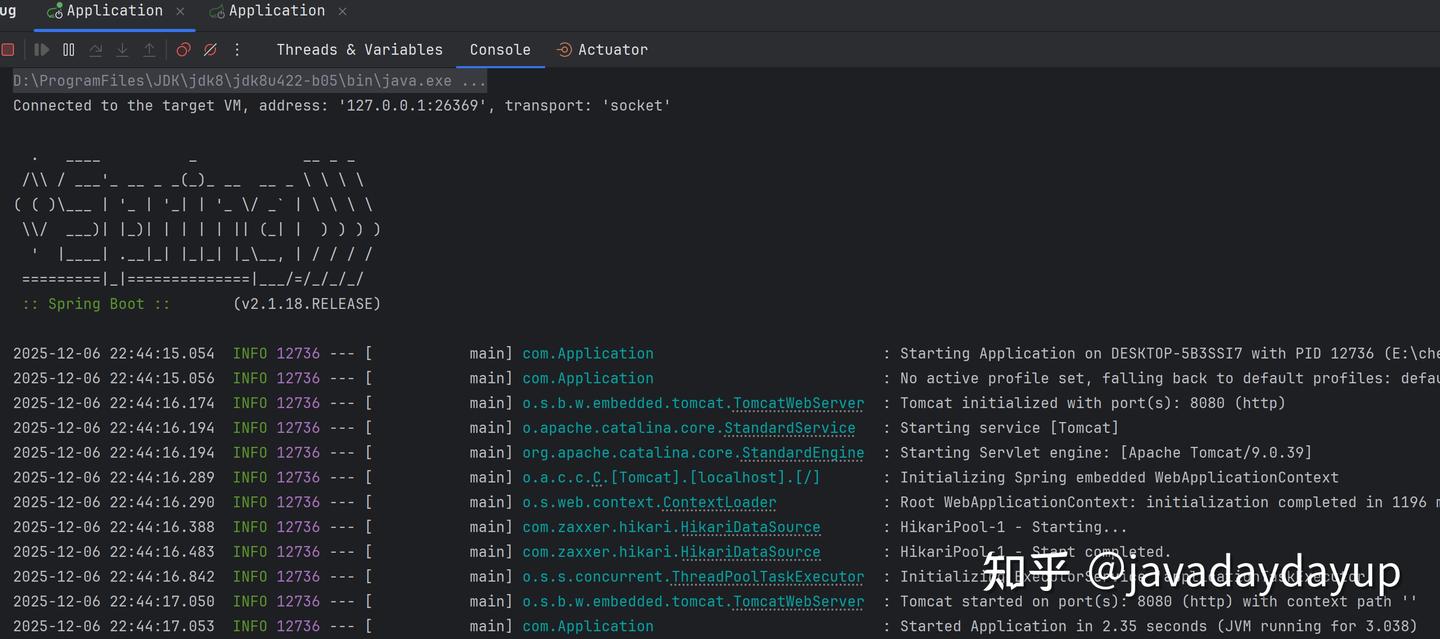
Task: Click the Step Over icon
Action: (x=95, y=49)
